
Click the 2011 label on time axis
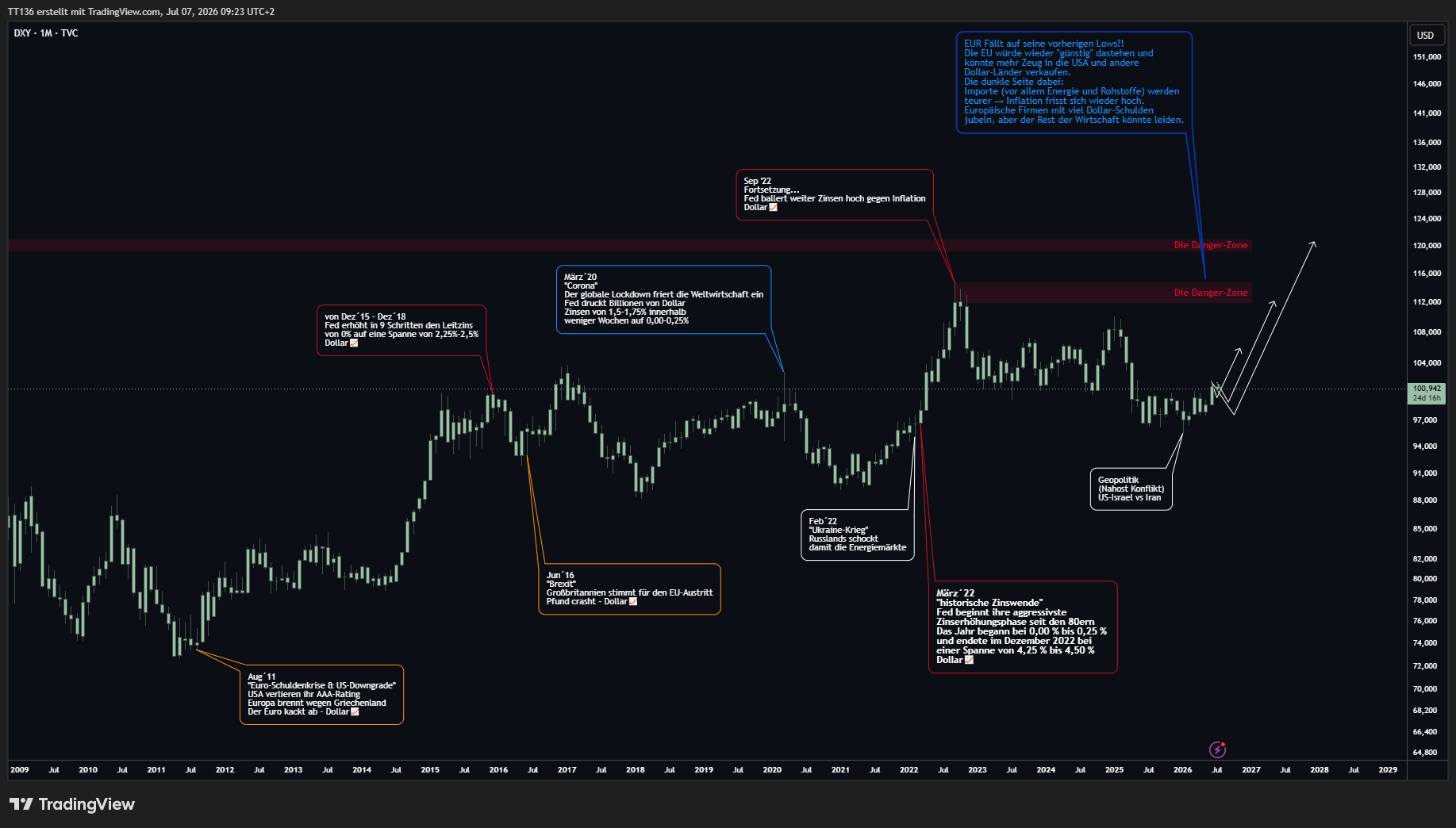[156, 770]
